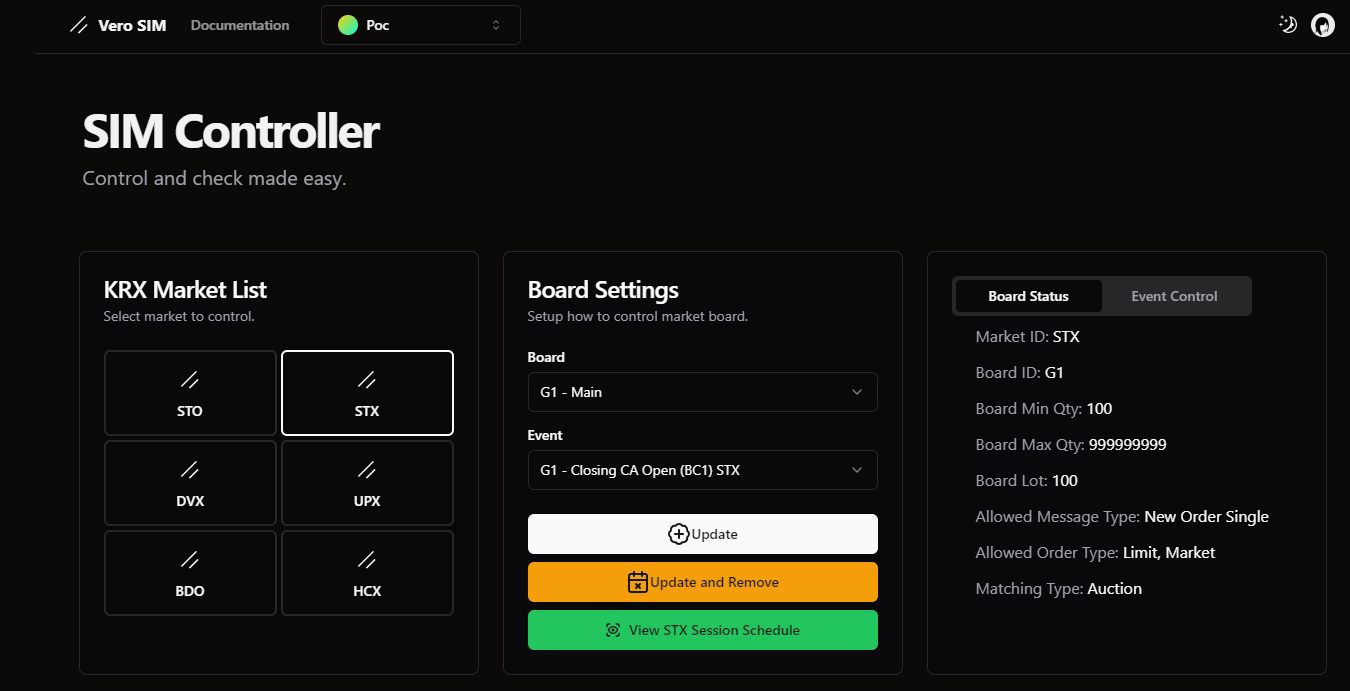
Task: Click the Event dropdown chevron arrow
Action: point(857,470)
